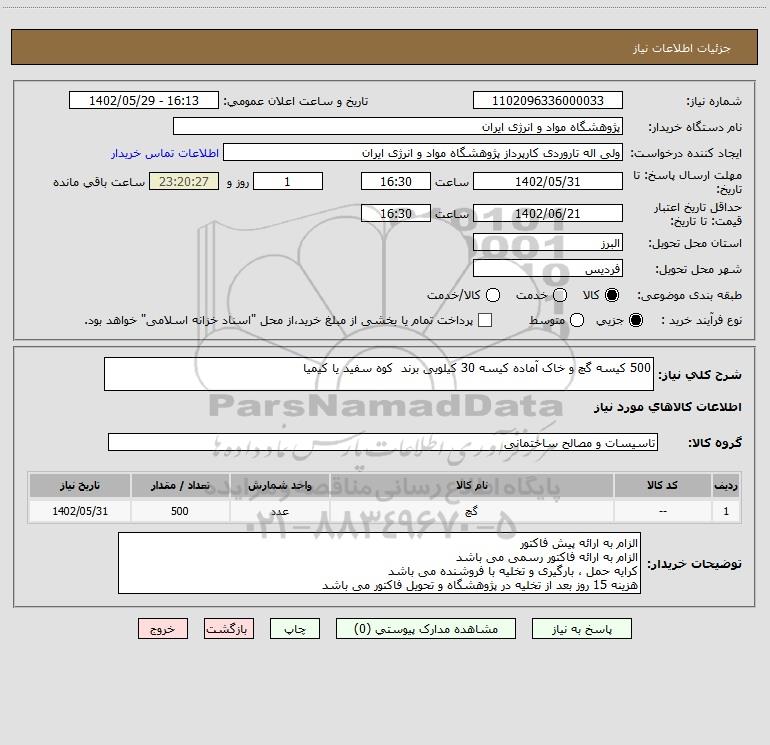Click the تاریخ نیاز column header

80,485
